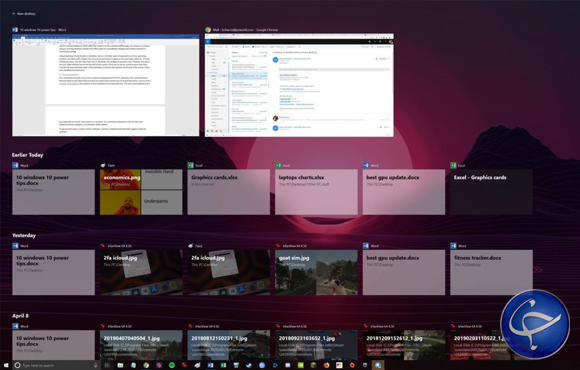
Task: Open best gpu update.docx under Earlier Today
Action: 404,192
